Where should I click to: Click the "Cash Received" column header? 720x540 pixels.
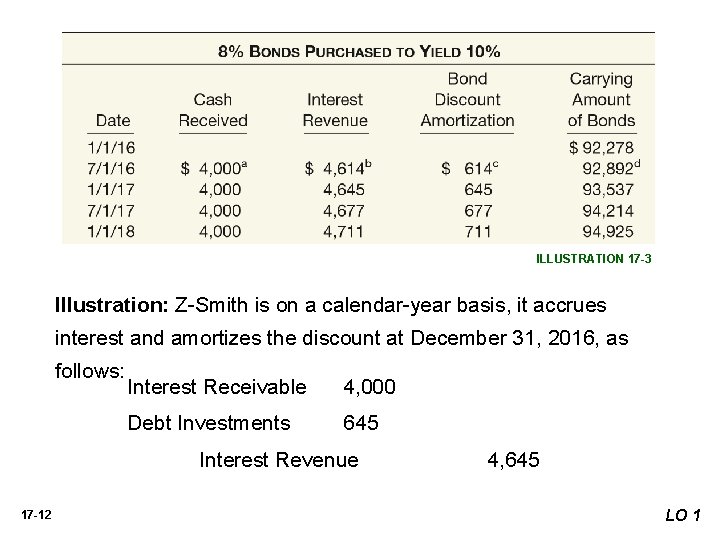212,110
